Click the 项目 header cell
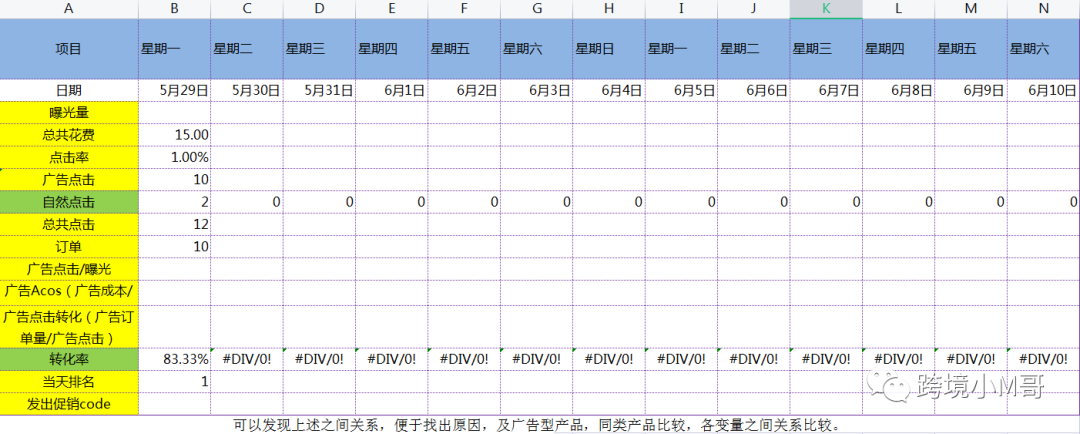This screenshot has height=434, width=1080. pos(69,48)
